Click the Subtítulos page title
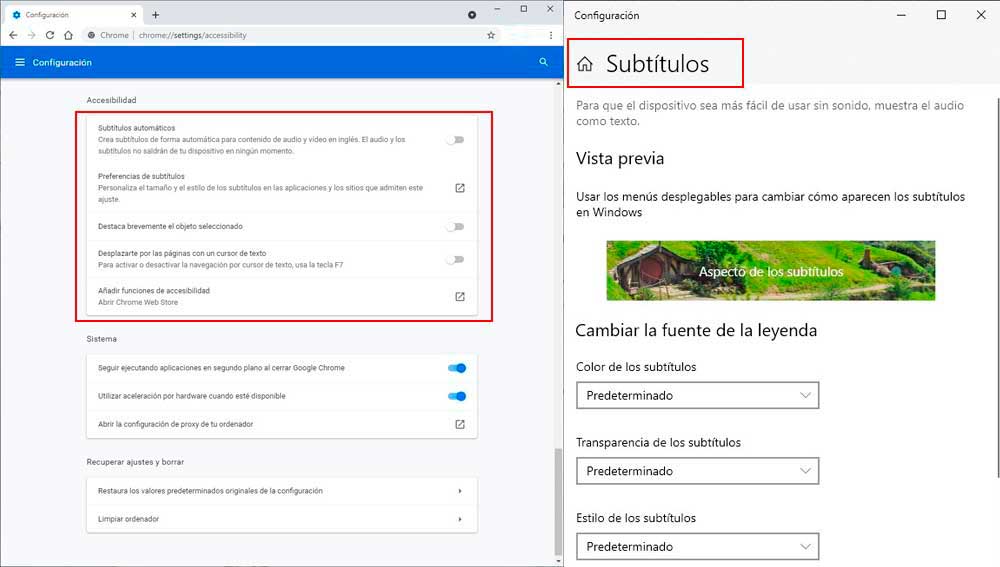This screenshot has width=1000, height=567. point(658,64)
